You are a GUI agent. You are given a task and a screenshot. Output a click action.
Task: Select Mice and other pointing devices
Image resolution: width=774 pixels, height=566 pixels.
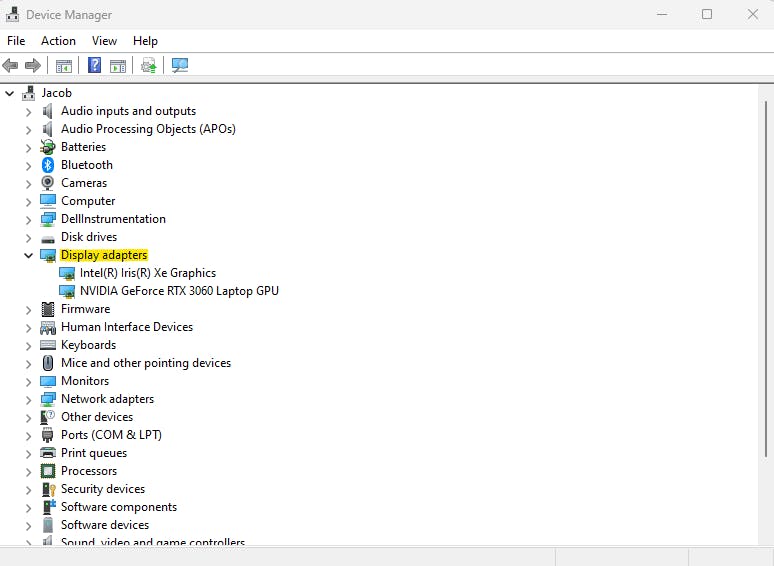(x=146, y=363)
